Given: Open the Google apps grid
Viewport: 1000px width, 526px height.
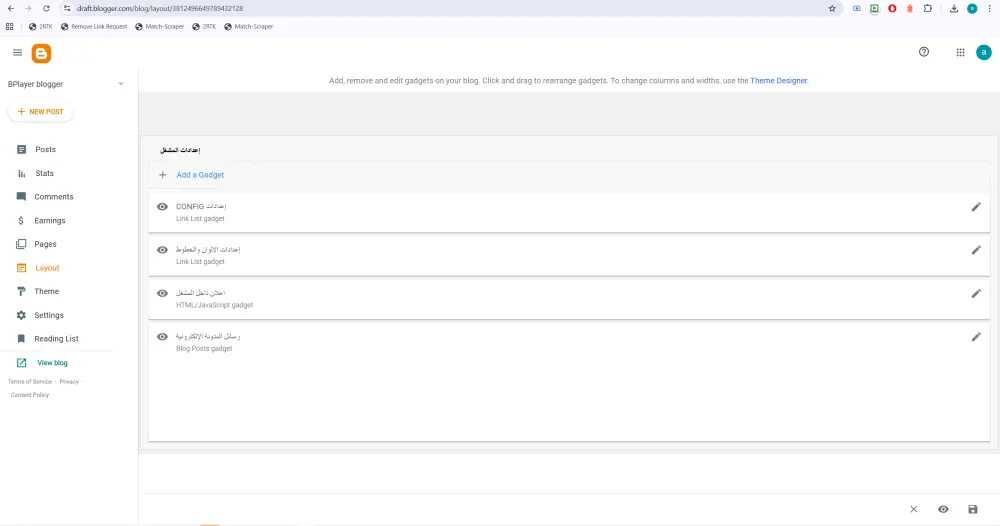Looking at the screenshot, I should pos(960,52).
